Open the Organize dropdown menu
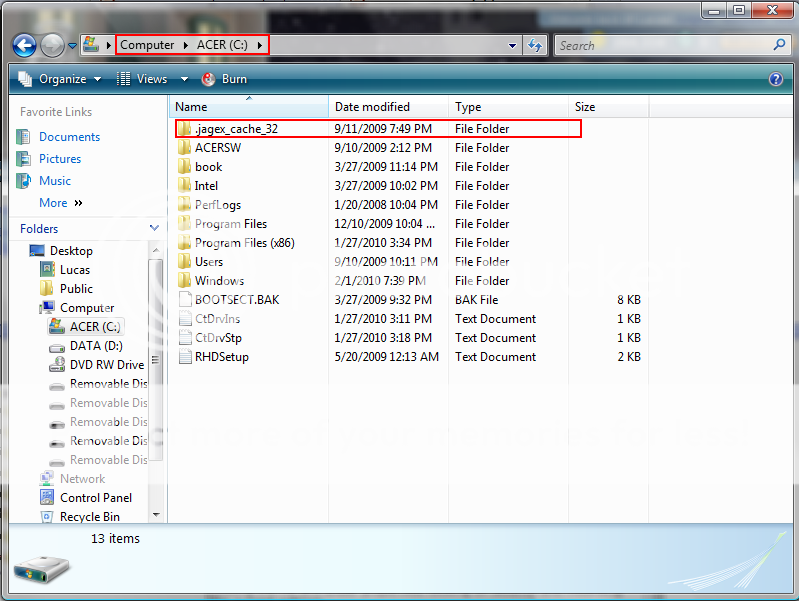This screenshot has width=799, height=601. click(61, 79)
